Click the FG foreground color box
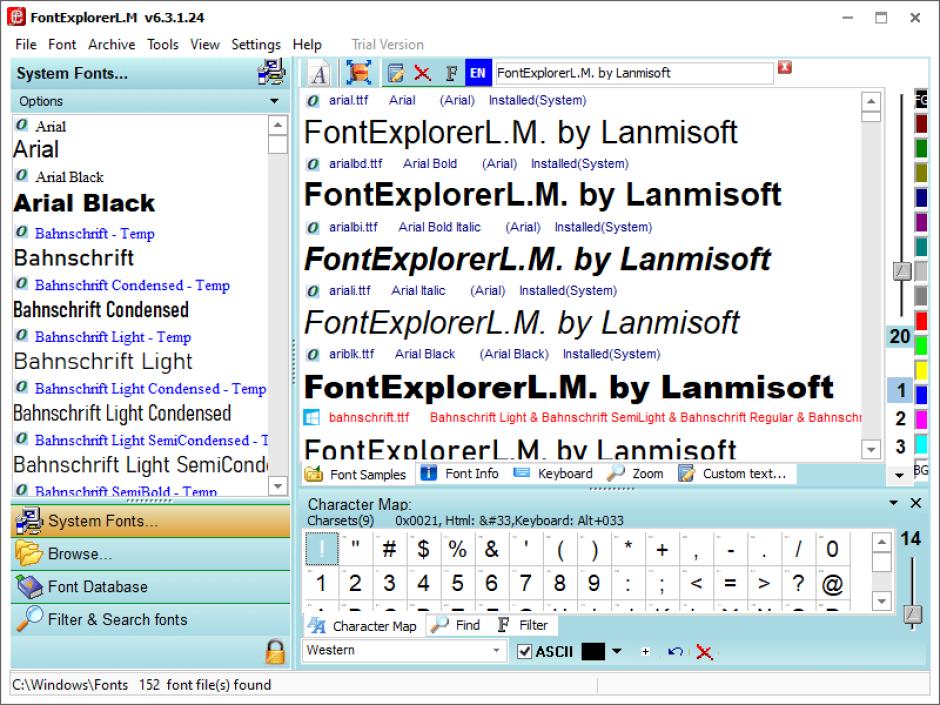This screenshot has width=940, height=705. pos(921,99)
